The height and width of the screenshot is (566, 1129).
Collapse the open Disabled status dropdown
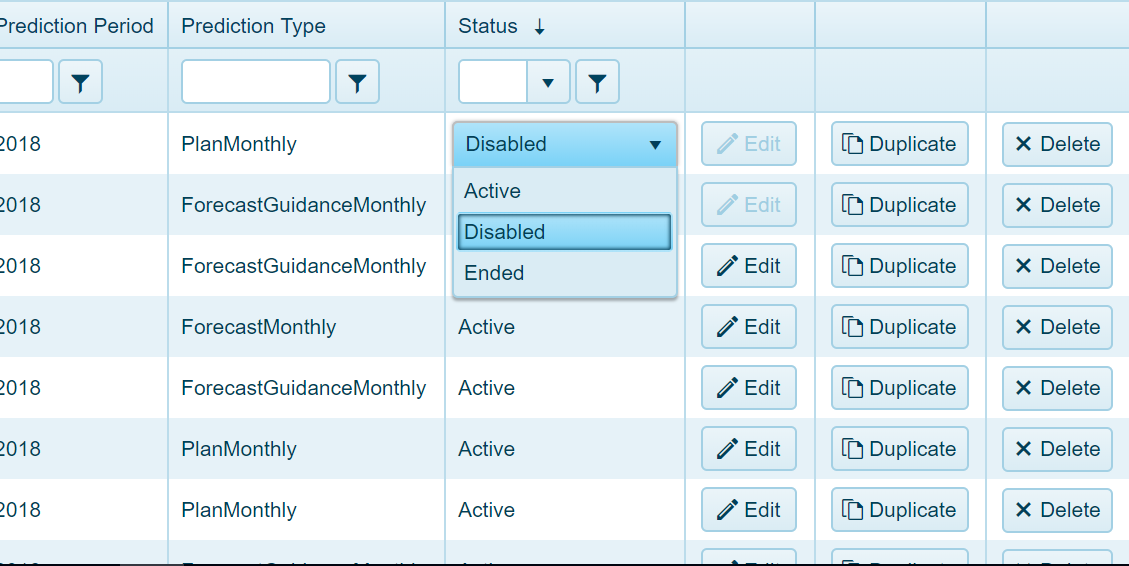[x=655, y=144]
